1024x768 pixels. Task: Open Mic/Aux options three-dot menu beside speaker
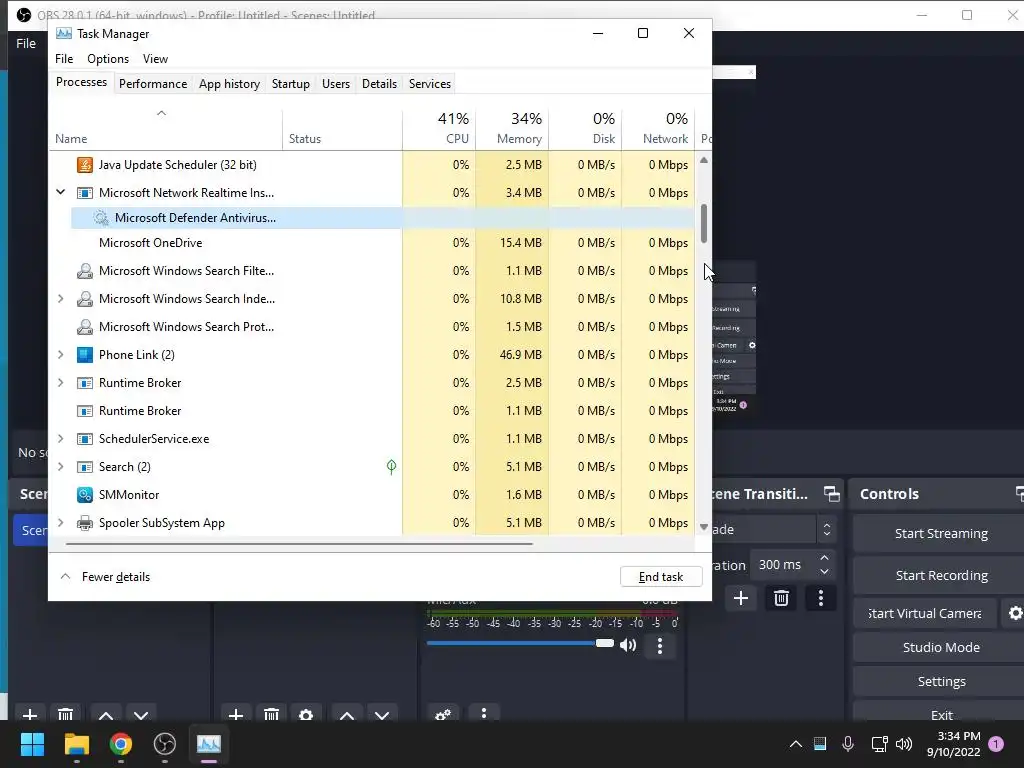[660, 646]
